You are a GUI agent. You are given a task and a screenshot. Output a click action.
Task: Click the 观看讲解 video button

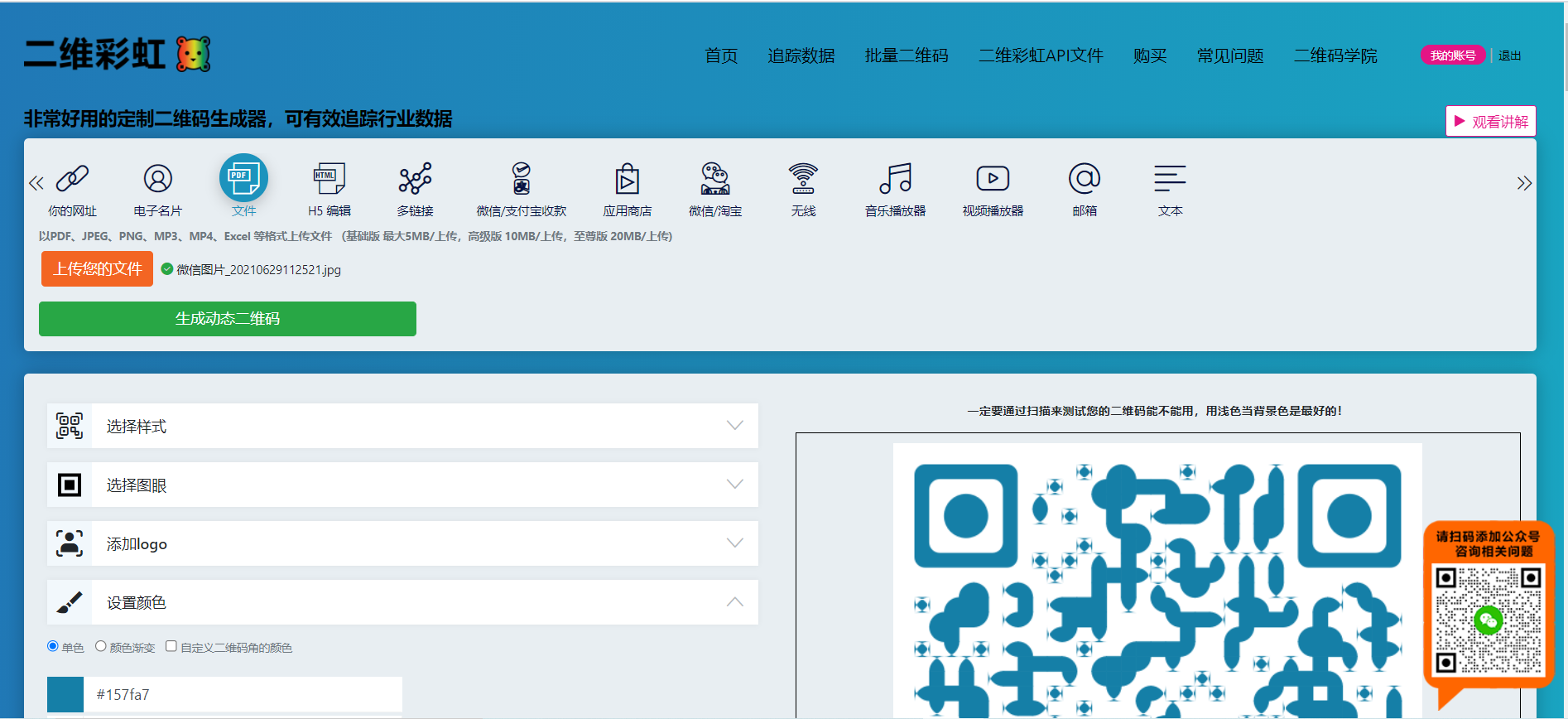coord(1491,121)
